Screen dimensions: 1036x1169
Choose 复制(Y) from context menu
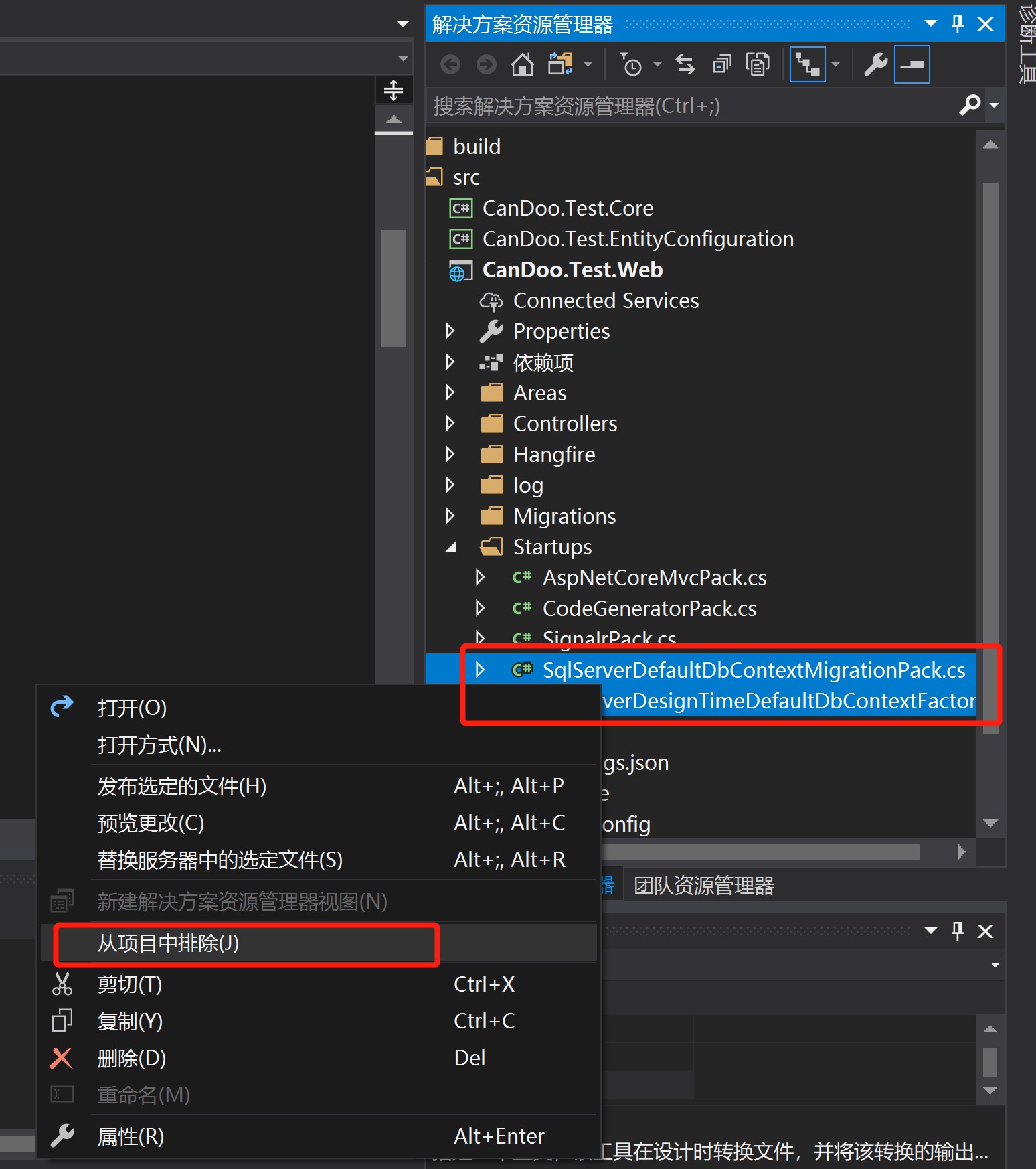point(319,1021)
